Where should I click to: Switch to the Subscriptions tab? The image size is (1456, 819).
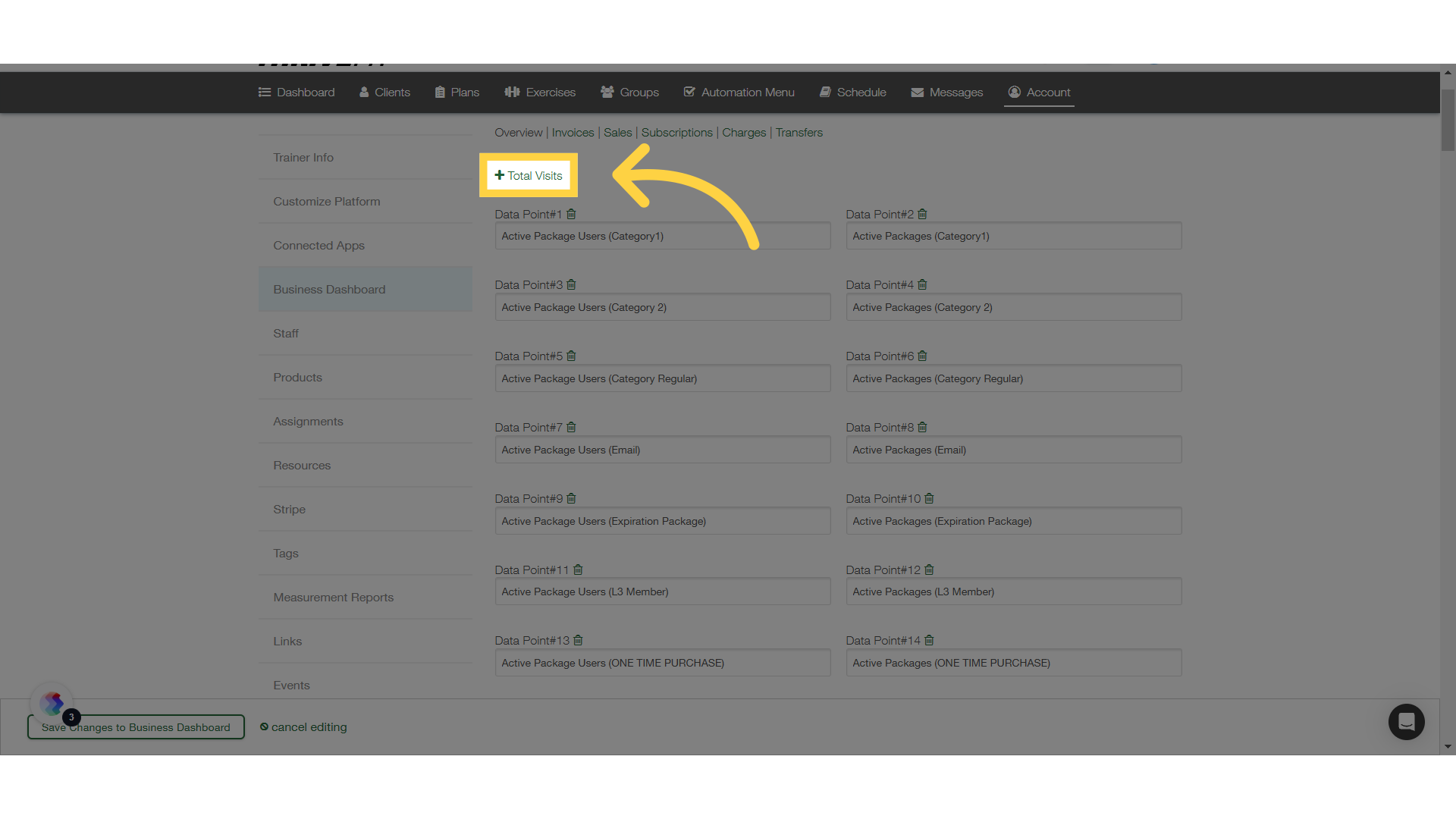(x=676, y=132)
